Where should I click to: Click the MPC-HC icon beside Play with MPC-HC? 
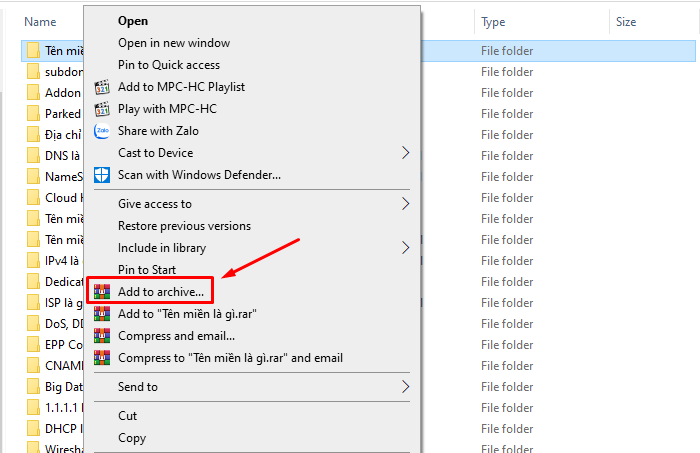[102, 109]
